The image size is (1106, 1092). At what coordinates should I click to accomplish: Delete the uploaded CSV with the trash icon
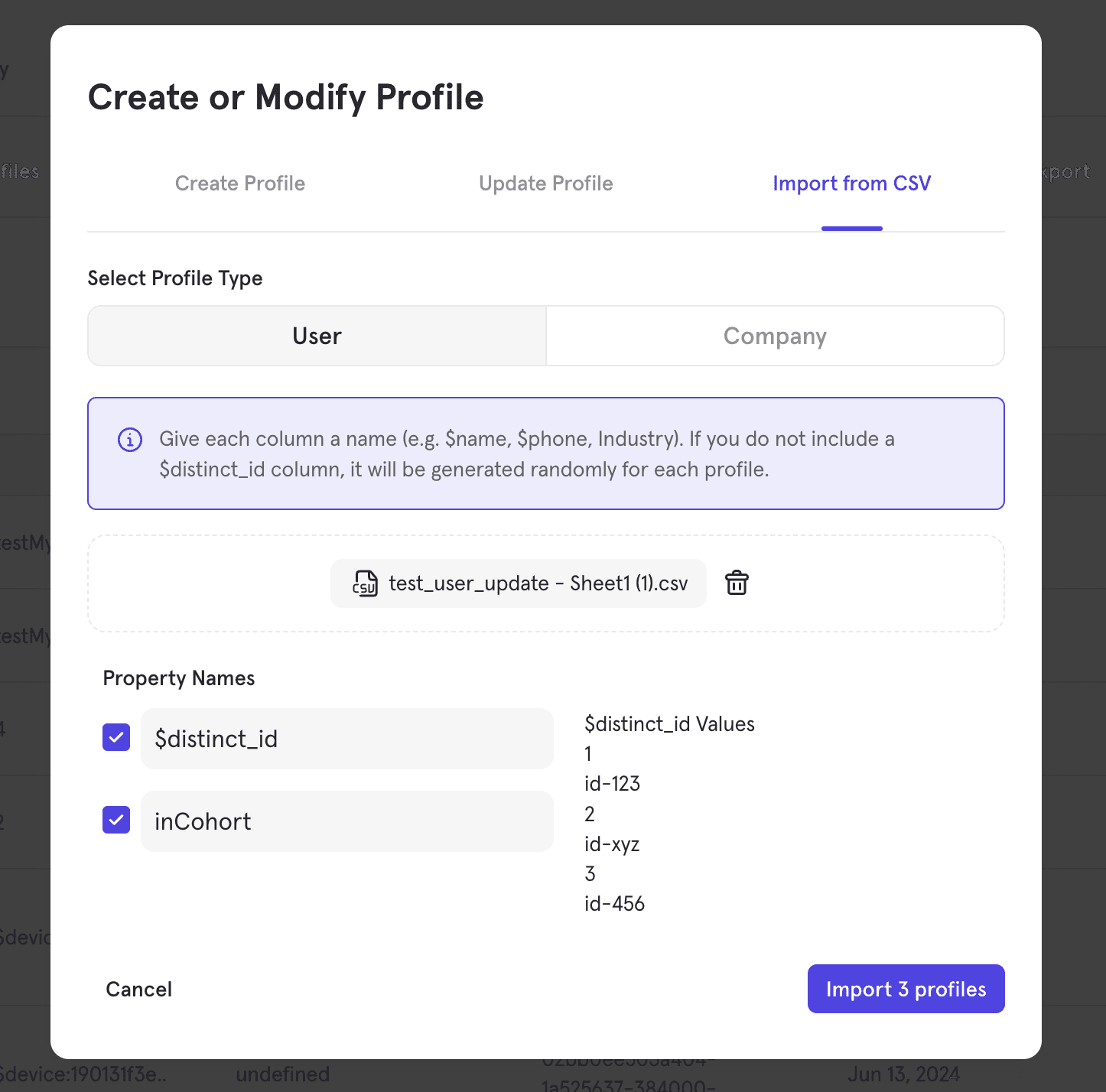pyautogui.click(x=737, y=583)
